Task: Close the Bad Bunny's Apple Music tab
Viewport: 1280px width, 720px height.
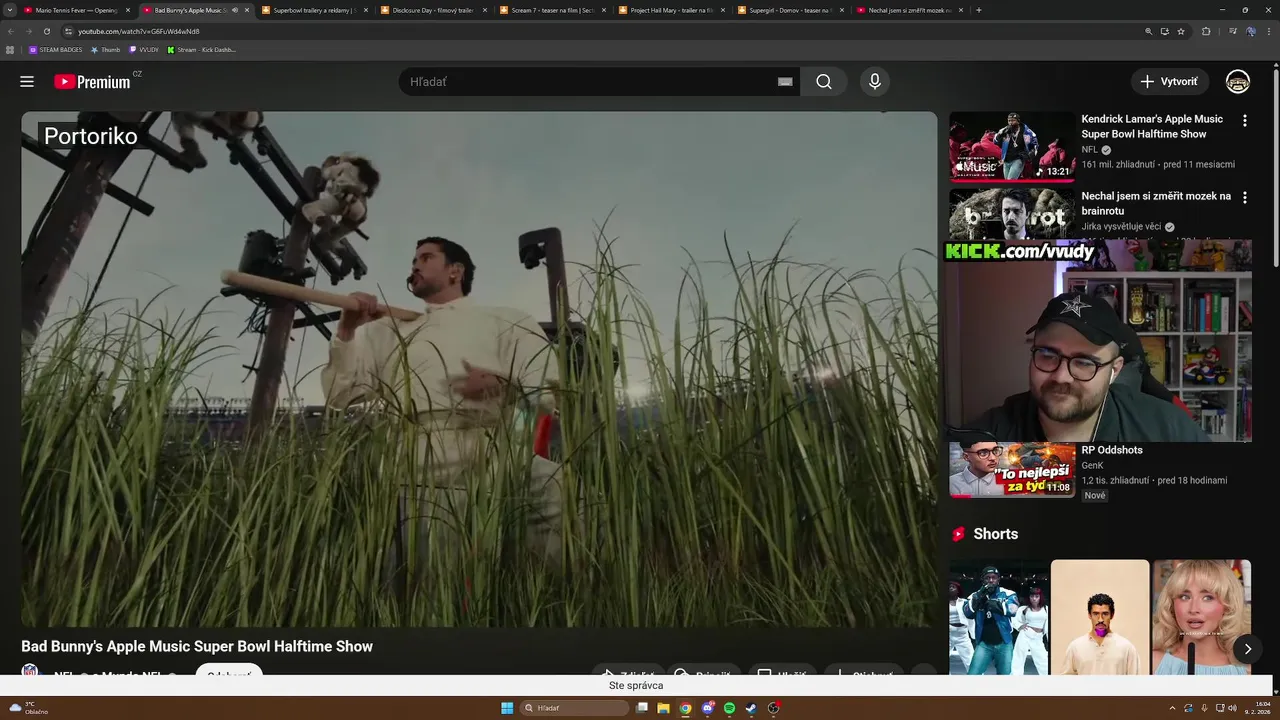Action: tap(247, 10)
